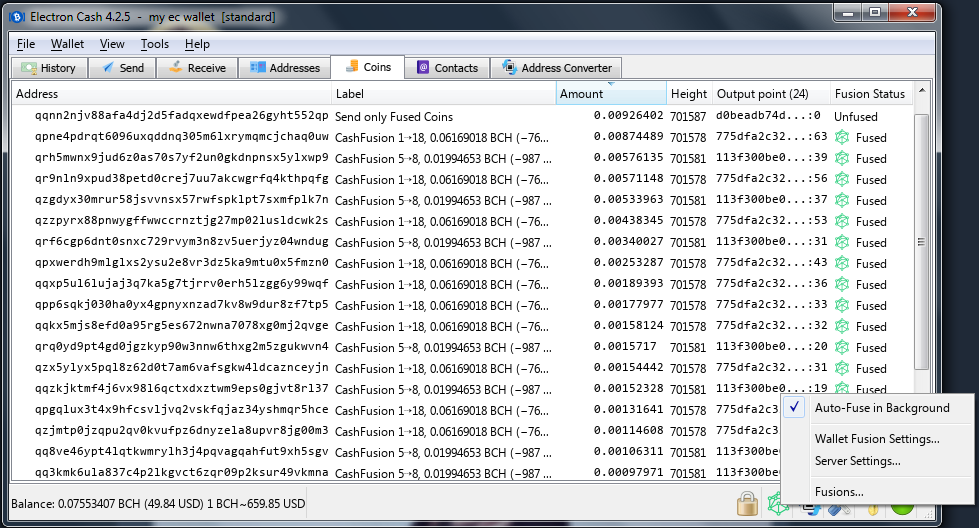The width and height of the screenshot is (979, 528).
Task: Open the Address Converter tab
Action: [557, 68]
